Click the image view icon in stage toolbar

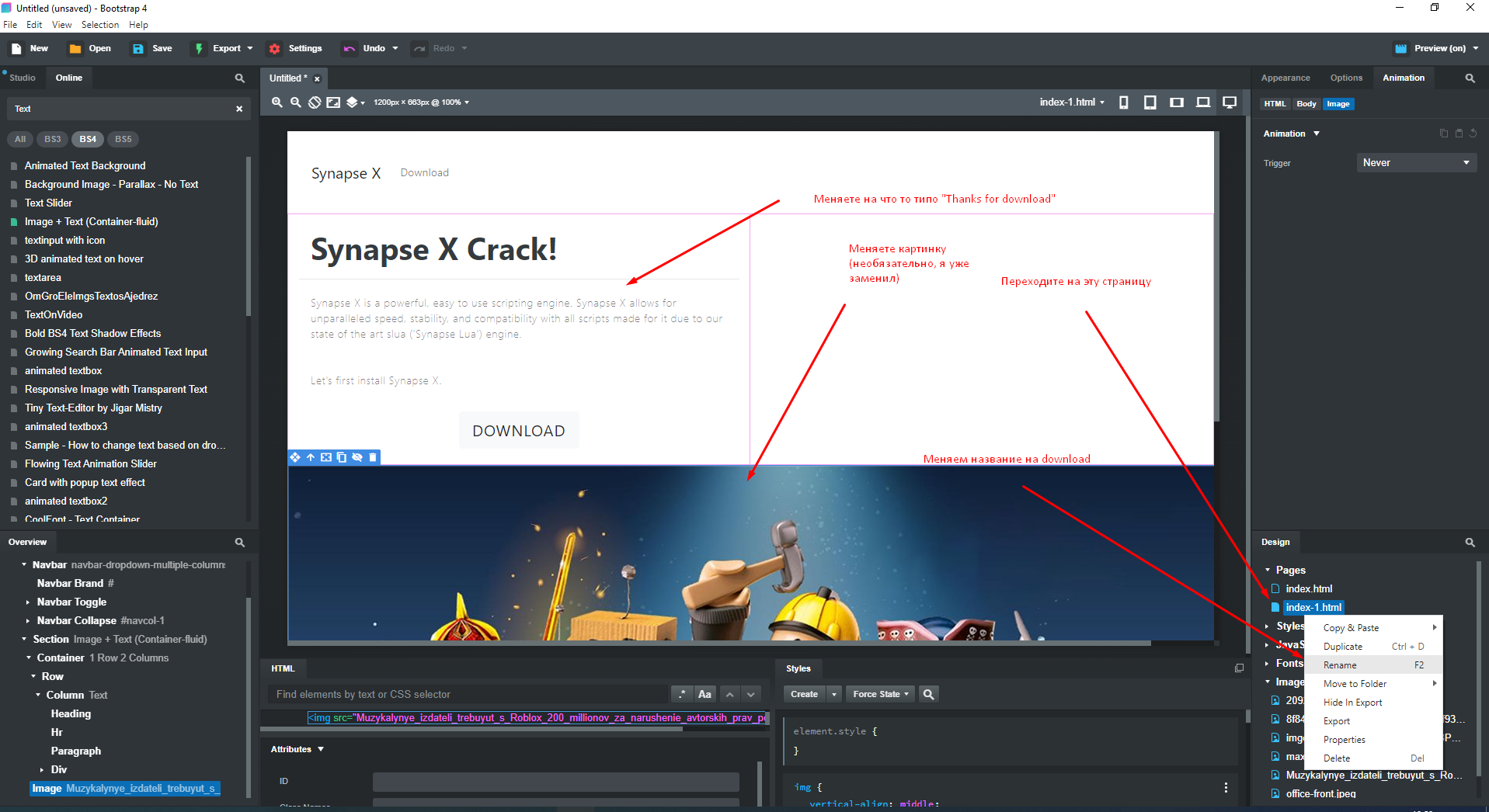[333, 102]
